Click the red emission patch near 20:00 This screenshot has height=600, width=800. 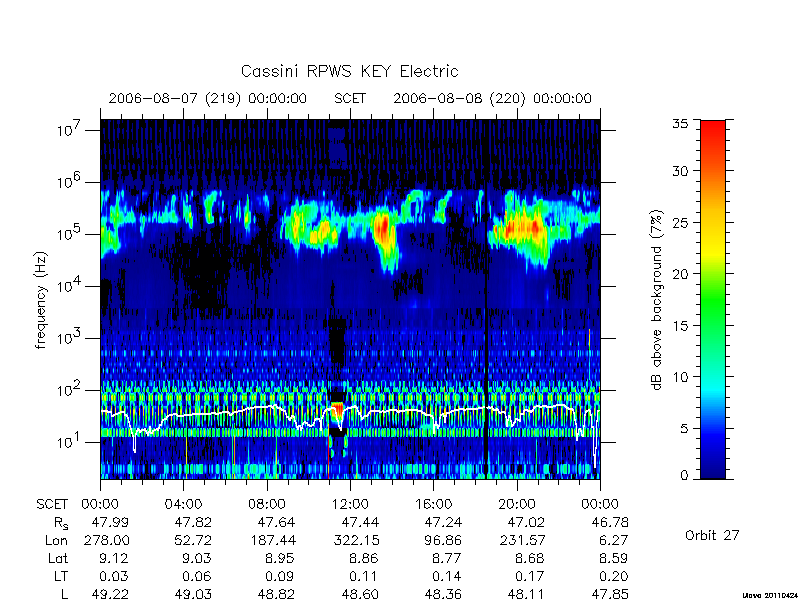pos(521,227)
